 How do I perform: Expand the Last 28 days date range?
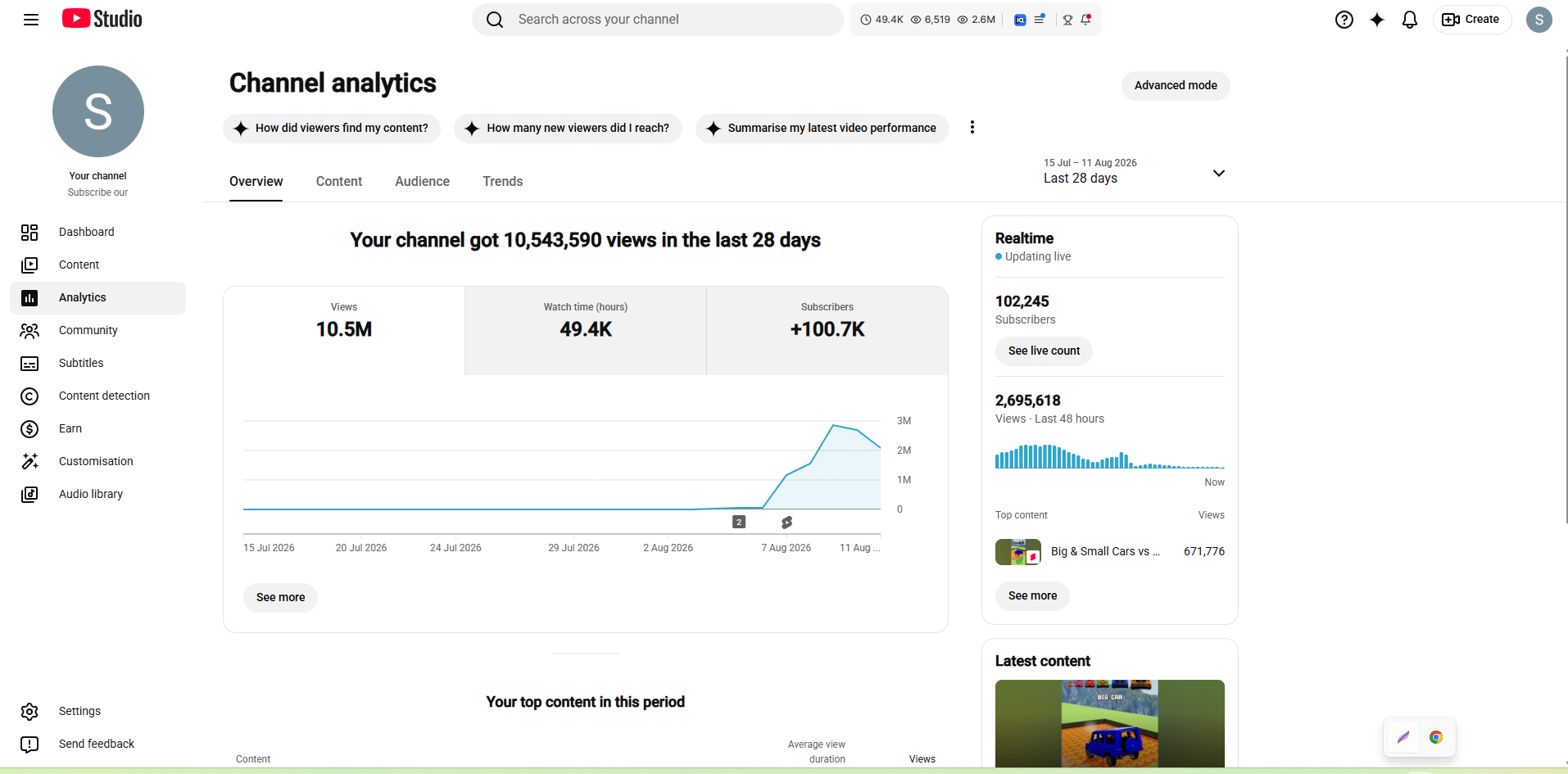tap(1134, 171)
